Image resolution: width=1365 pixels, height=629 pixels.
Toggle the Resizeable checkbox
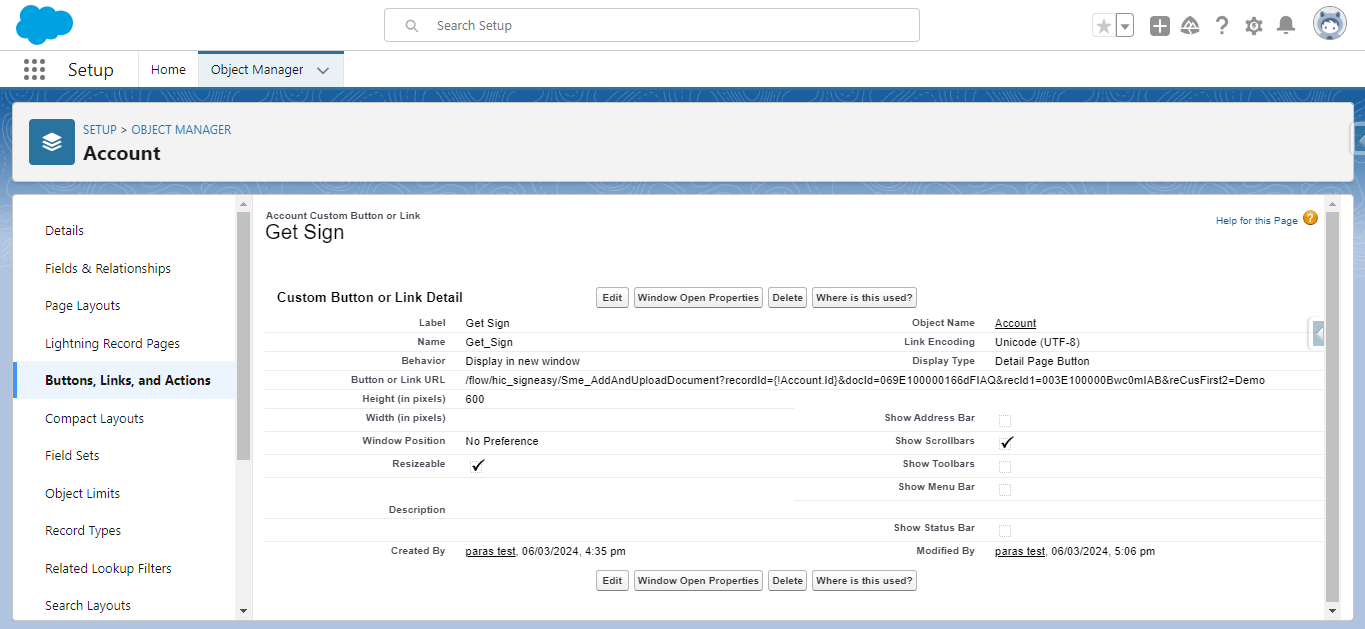[x=477, y=466]
